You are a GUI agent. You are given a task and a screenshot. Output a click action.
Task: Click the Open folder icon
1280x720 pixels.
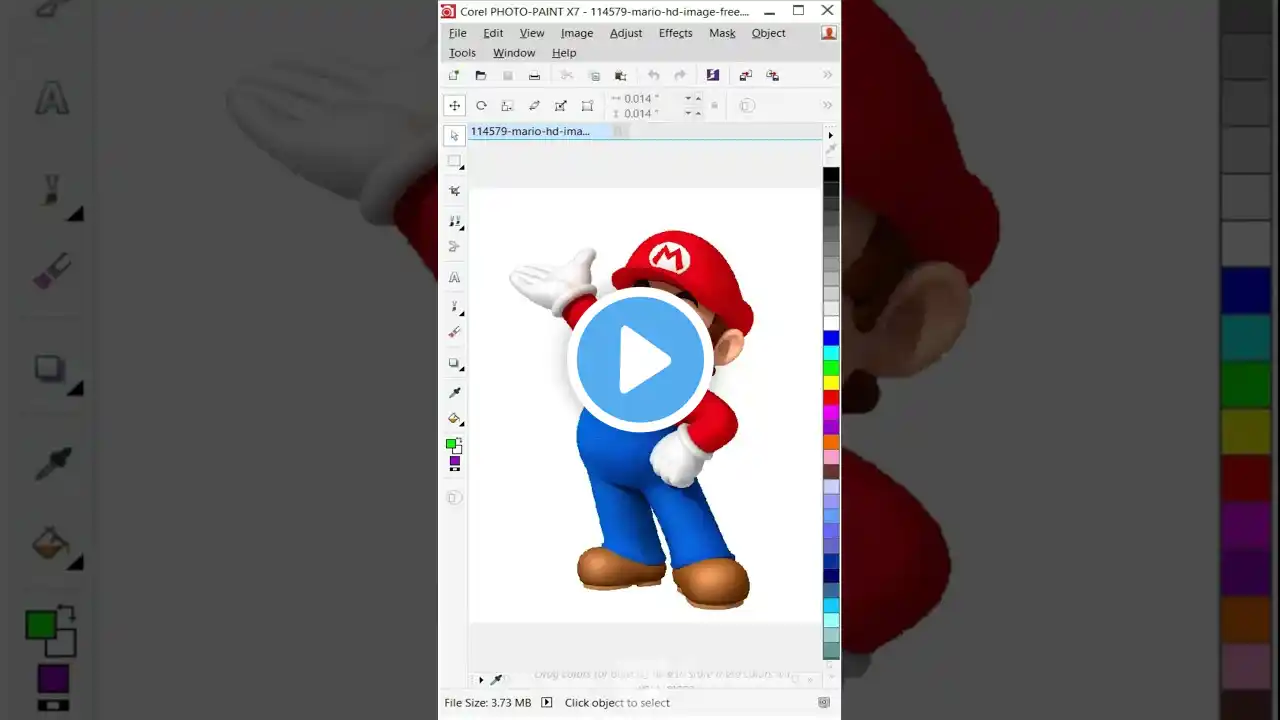pyautogui.click(x=481, y=75)
